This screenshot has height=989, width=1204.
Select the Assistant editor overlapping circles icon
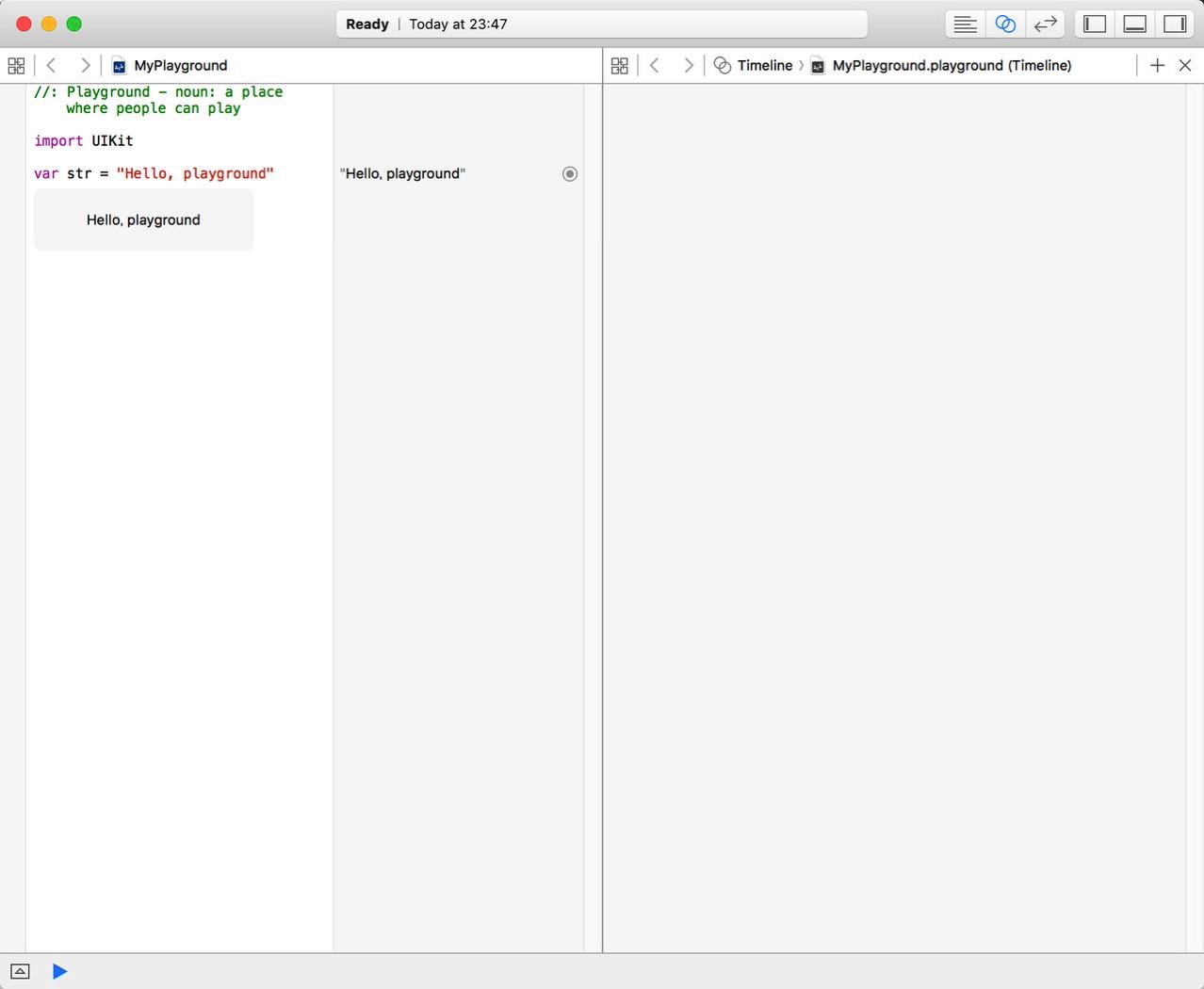1005,24
